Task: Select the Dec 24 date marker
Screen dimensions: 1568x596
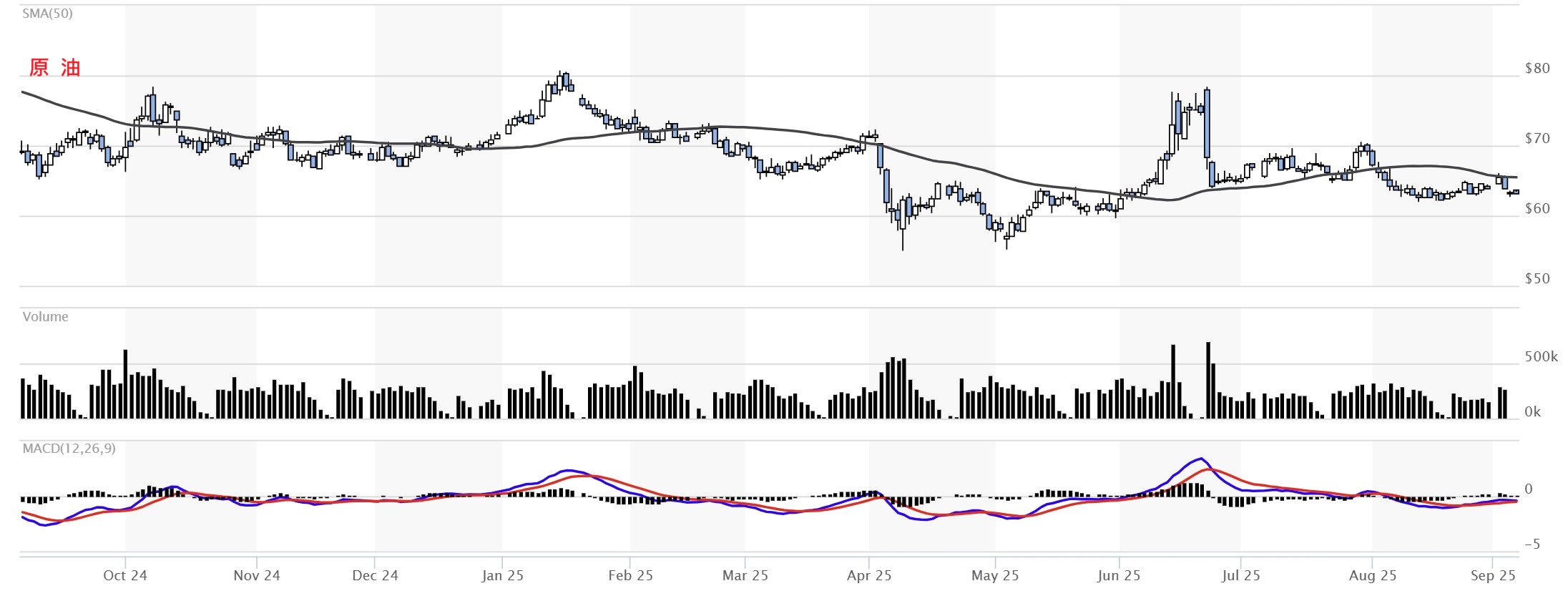Action: click(375, 576)
